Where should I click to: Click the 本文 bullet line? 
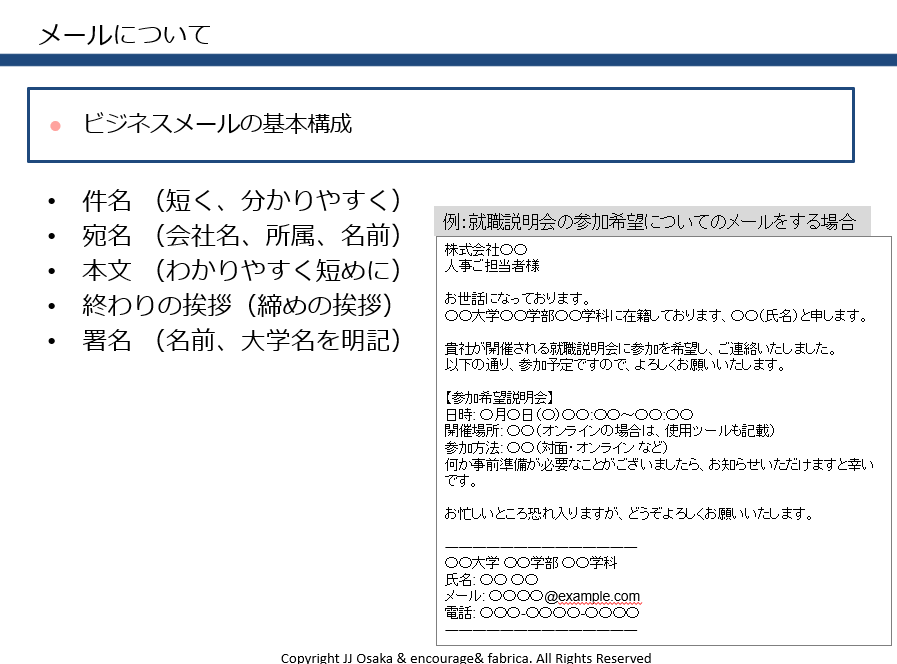[x=241, y=271]
